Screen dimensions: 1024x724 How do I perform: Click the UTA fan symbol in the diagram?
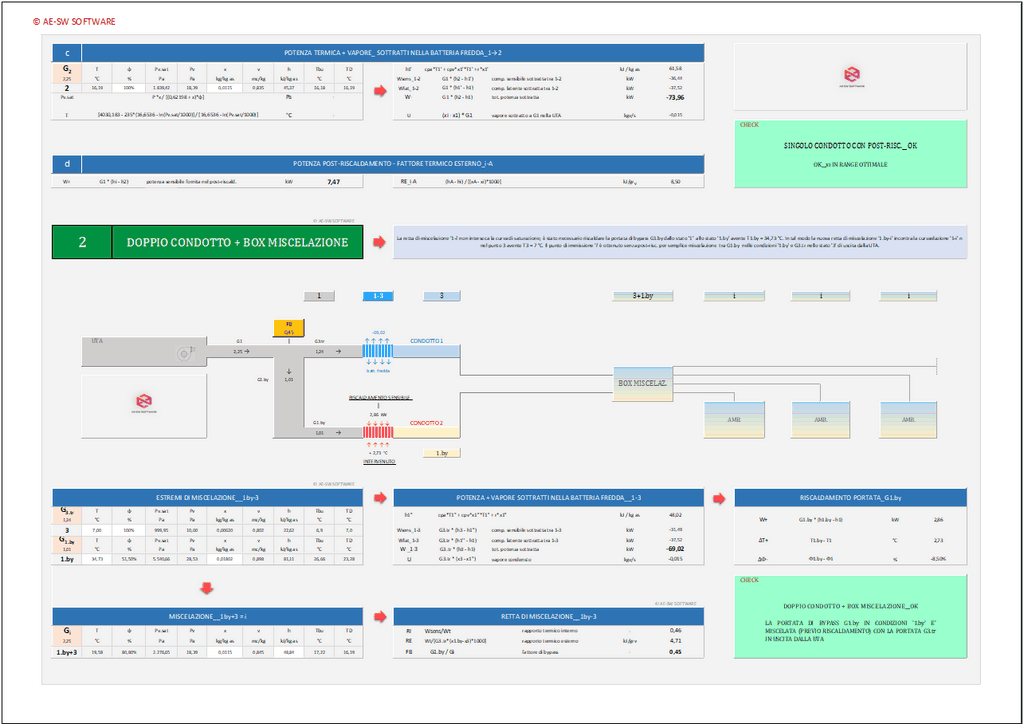coord(186,352)
